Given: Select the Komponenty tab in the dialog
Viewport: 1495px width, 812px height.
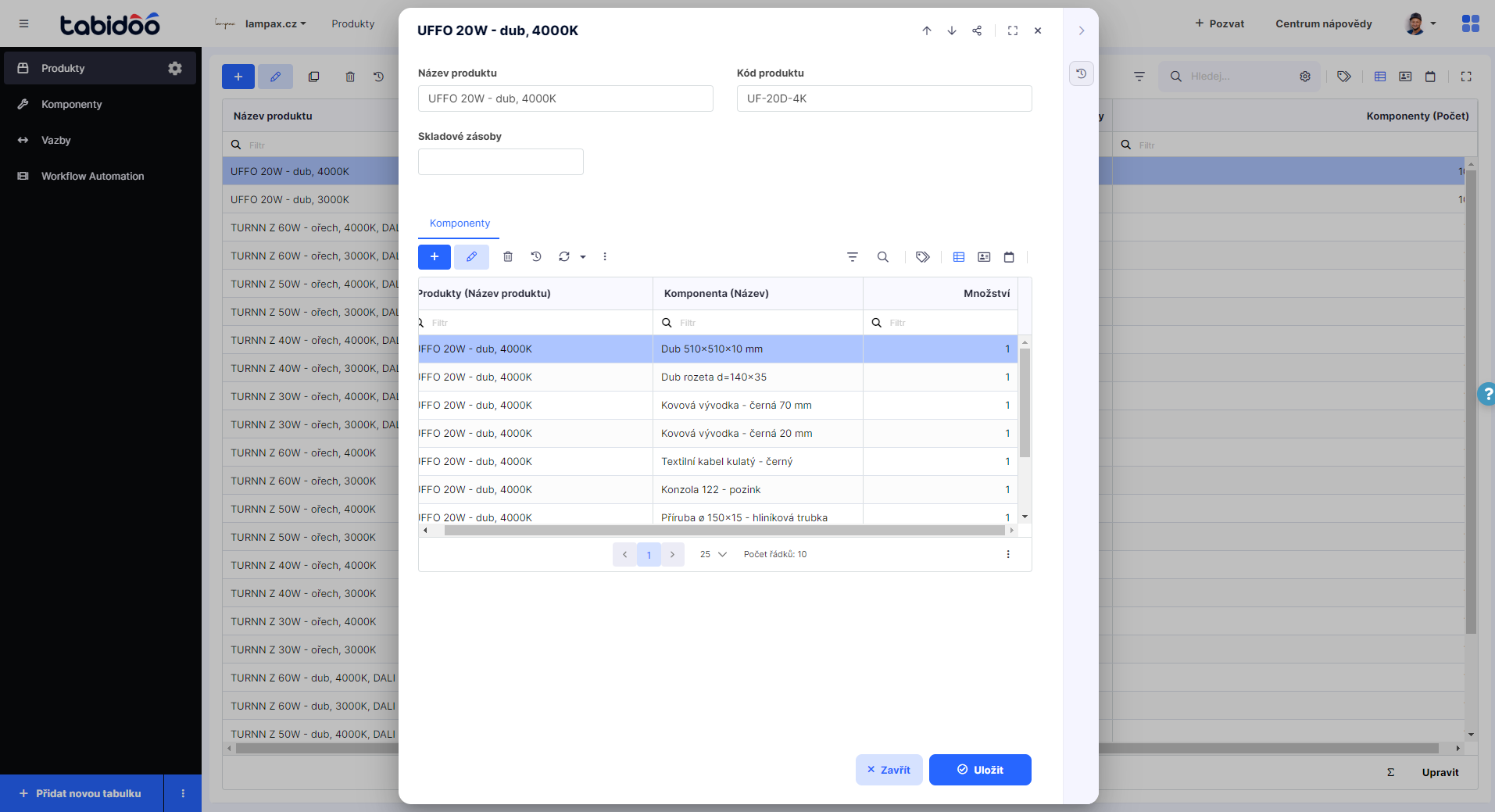Looking at the screenshot, I should coord(460,224).
